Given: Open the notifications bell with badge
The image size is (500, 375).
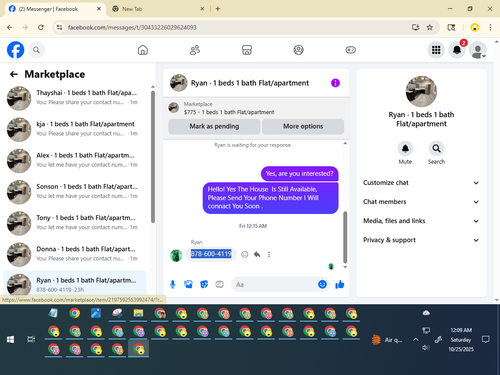Looking at the screenshot, I should (457, 50).
